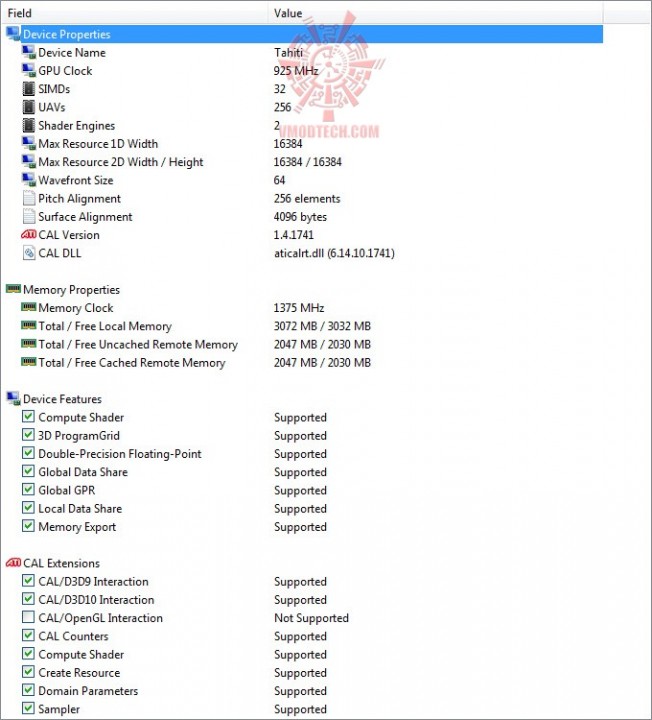Click the CAL version value 1.4.1741
This screenshot has width=652, height=720.
pos(293,235)
